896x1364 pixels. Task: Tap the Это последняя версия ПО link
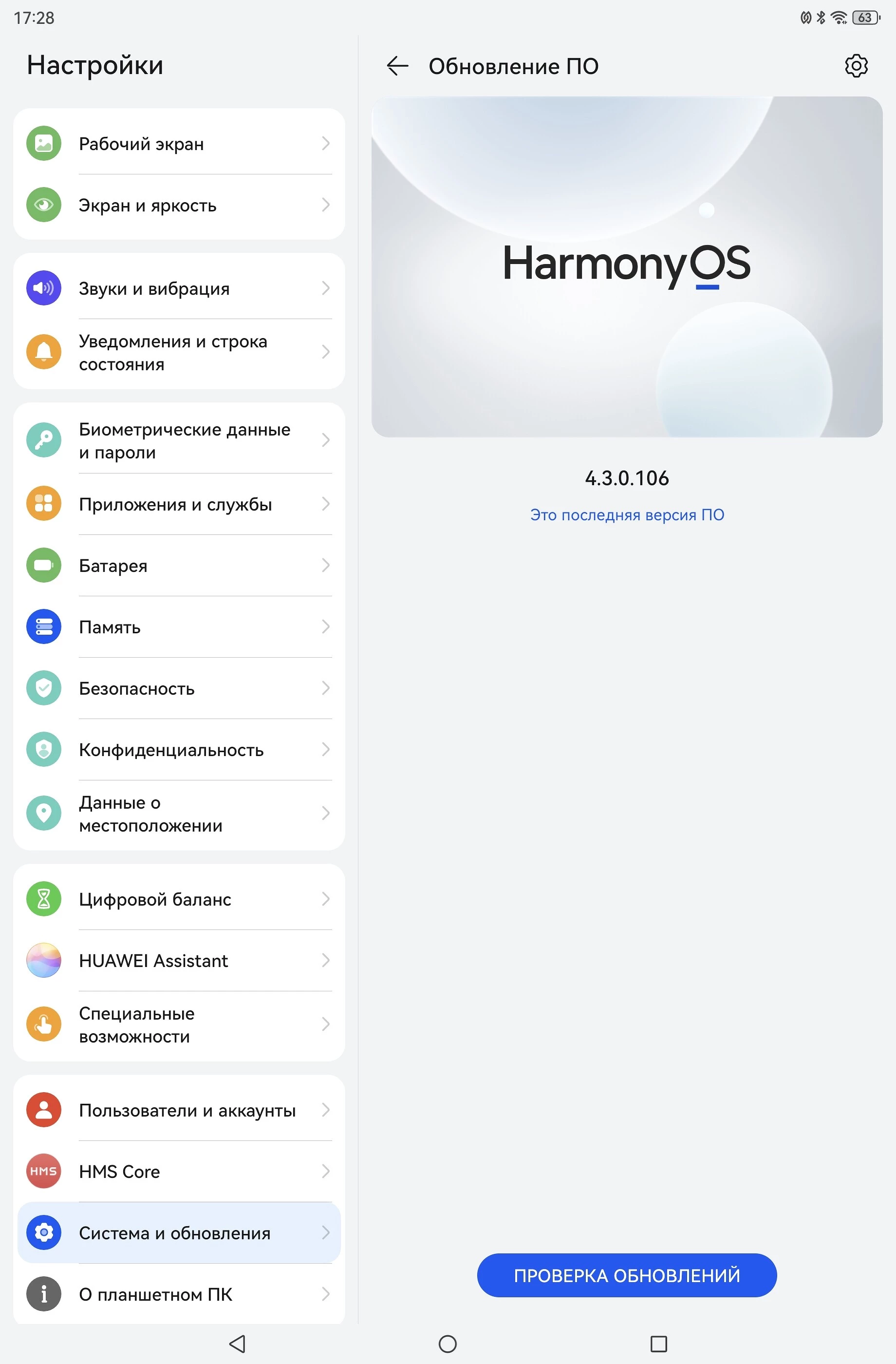click(x=627, y=514)
